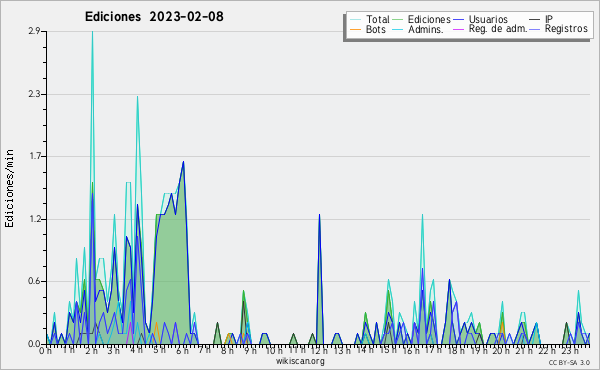Screen dimensions: 600x370
Task: Click the 'Bots' legend label
Action: 375,29
